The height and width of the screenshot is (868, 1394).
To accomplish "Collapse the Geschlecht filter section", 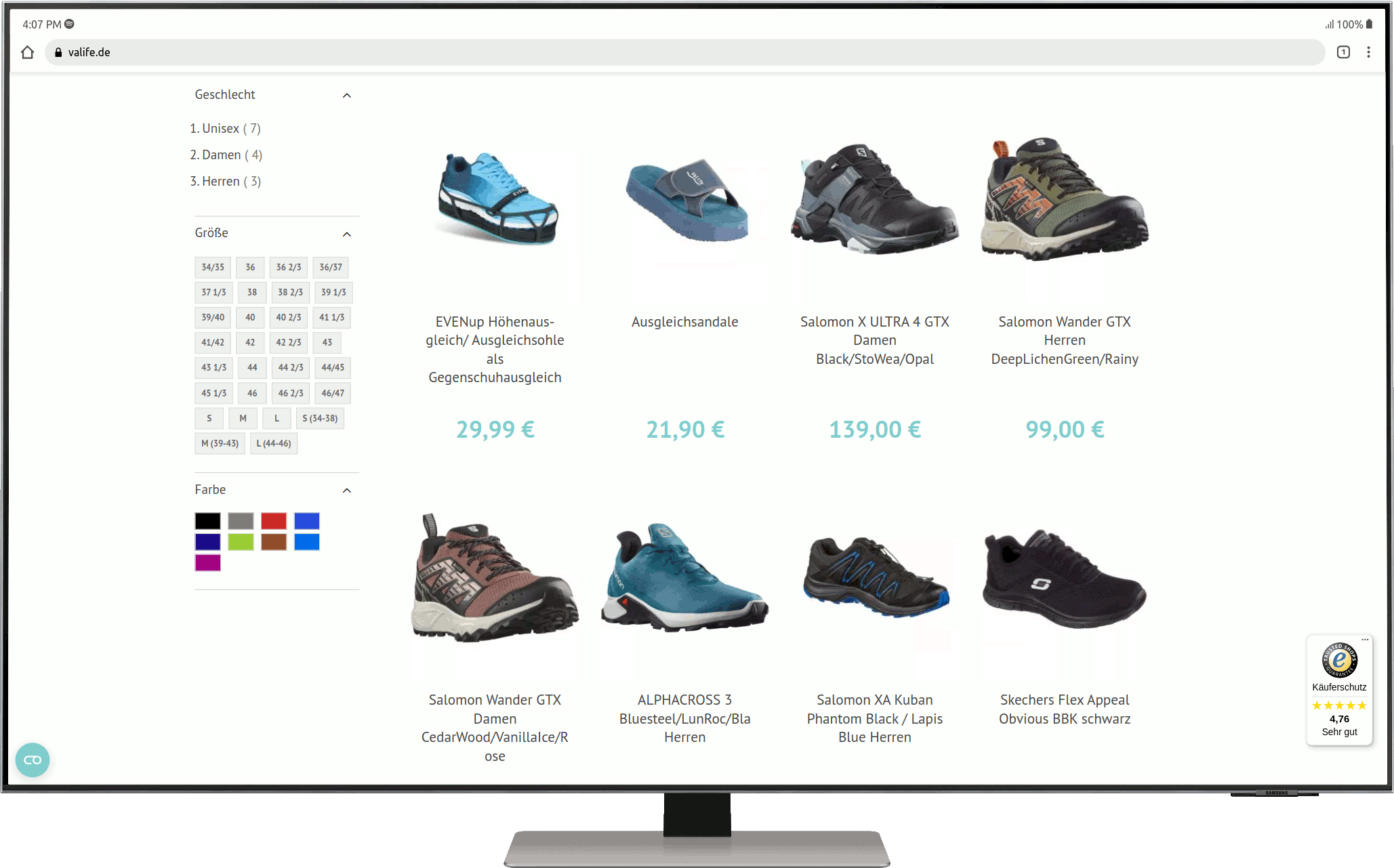I will pos(346,96).
